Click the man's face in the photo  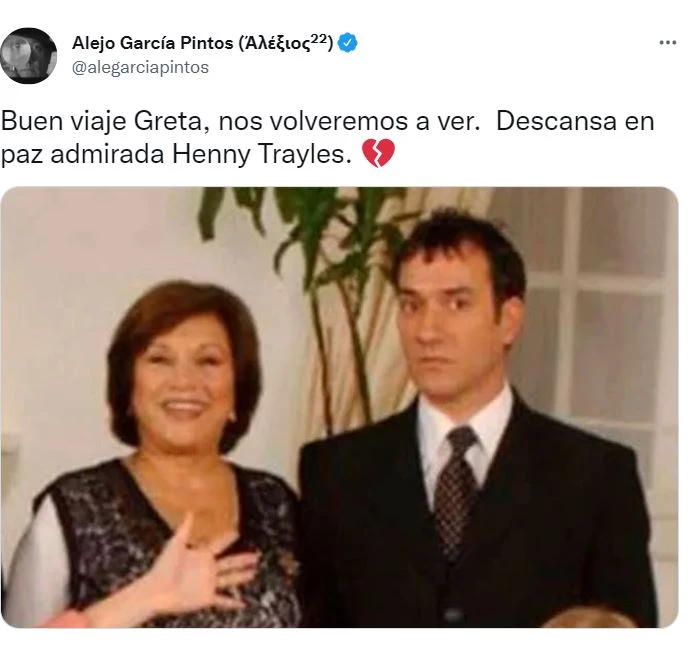click(449, 328)
